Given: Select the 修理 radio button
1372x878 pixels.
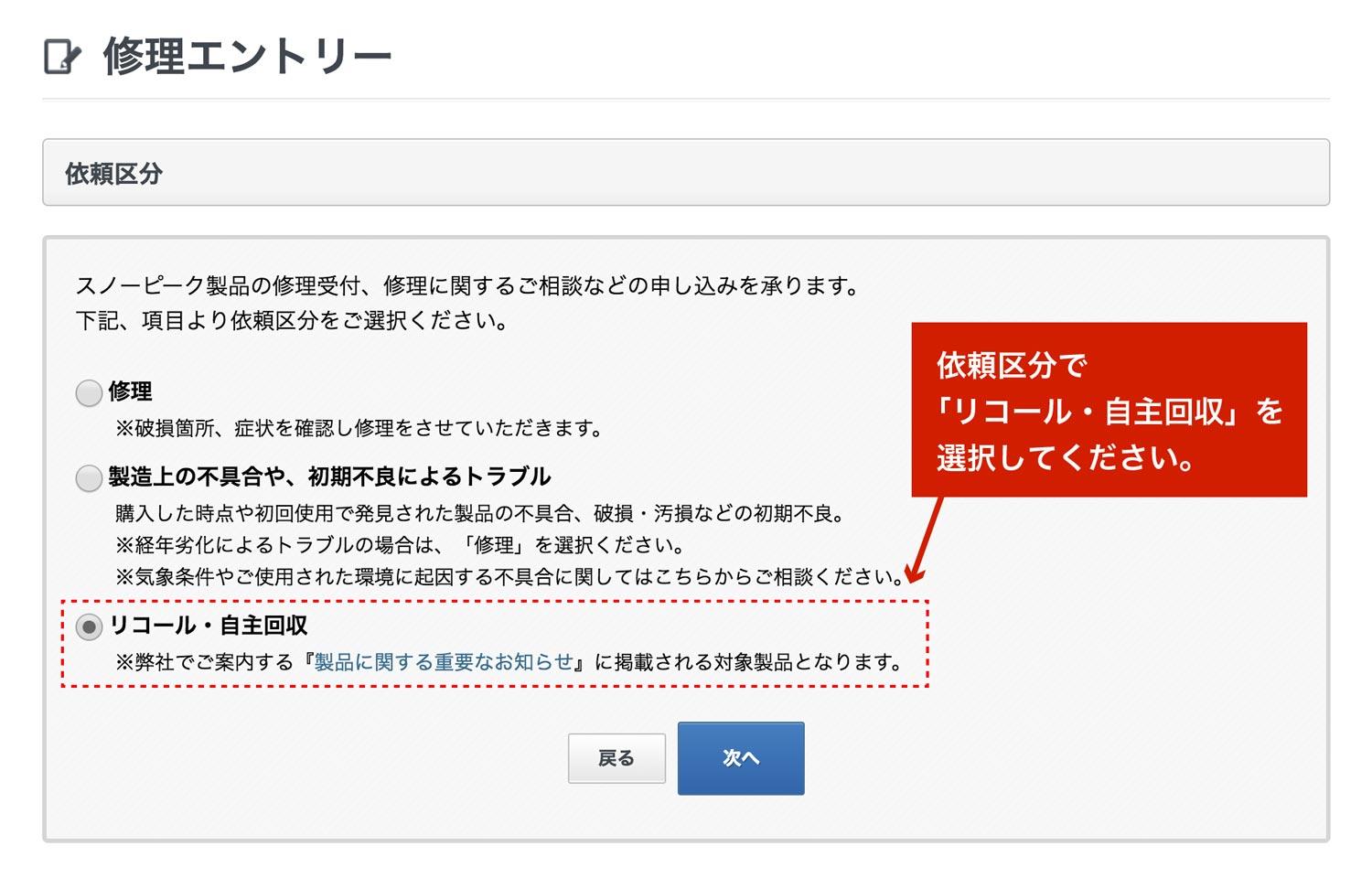Looking at the screenshot, I should (x=89, y=393).
